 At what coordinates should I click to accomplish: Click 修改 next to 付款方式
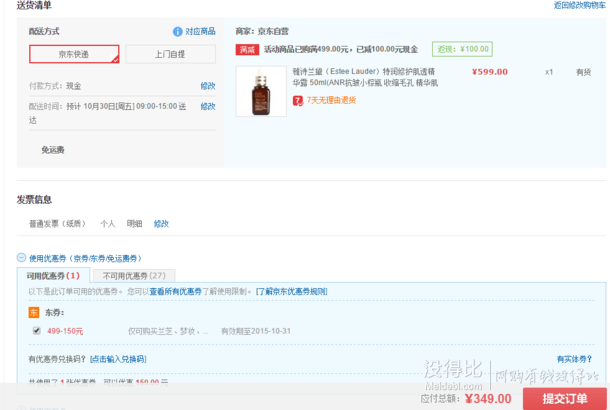(x=208, y=86)
